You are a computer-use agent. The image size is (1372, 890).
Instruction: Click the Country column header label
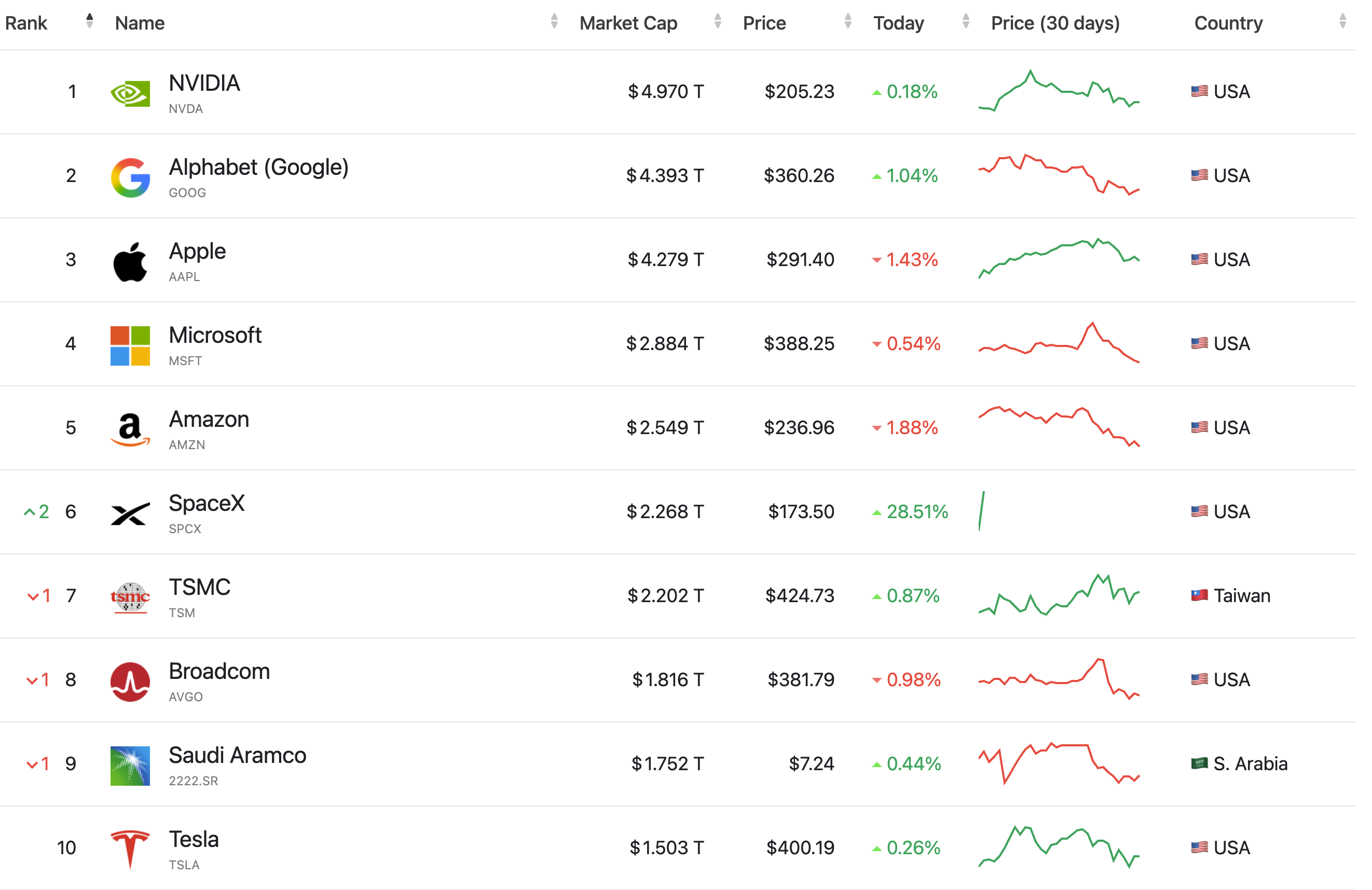(1228, 23)
